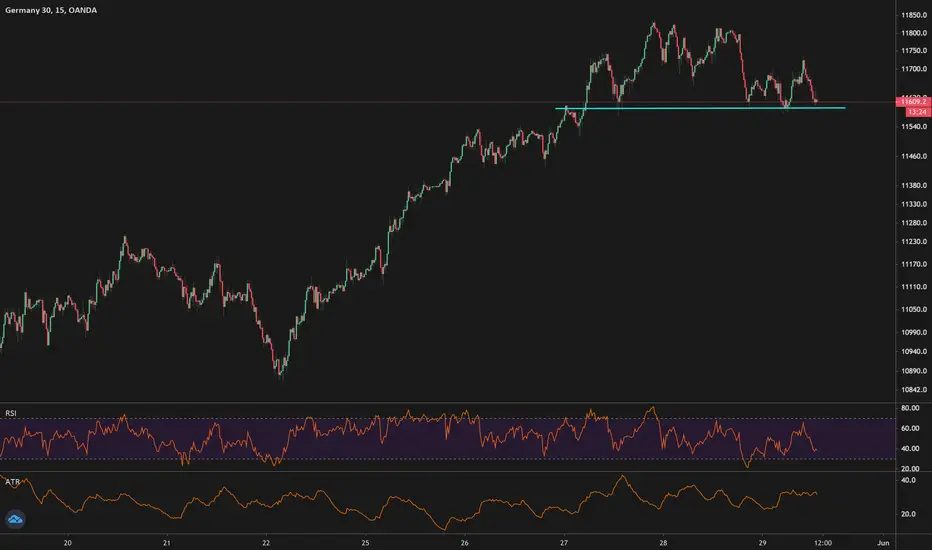This screenshot has width=932, height=550.
Task: Click the RSI scale 80.00 label
Action: (910, 408)
